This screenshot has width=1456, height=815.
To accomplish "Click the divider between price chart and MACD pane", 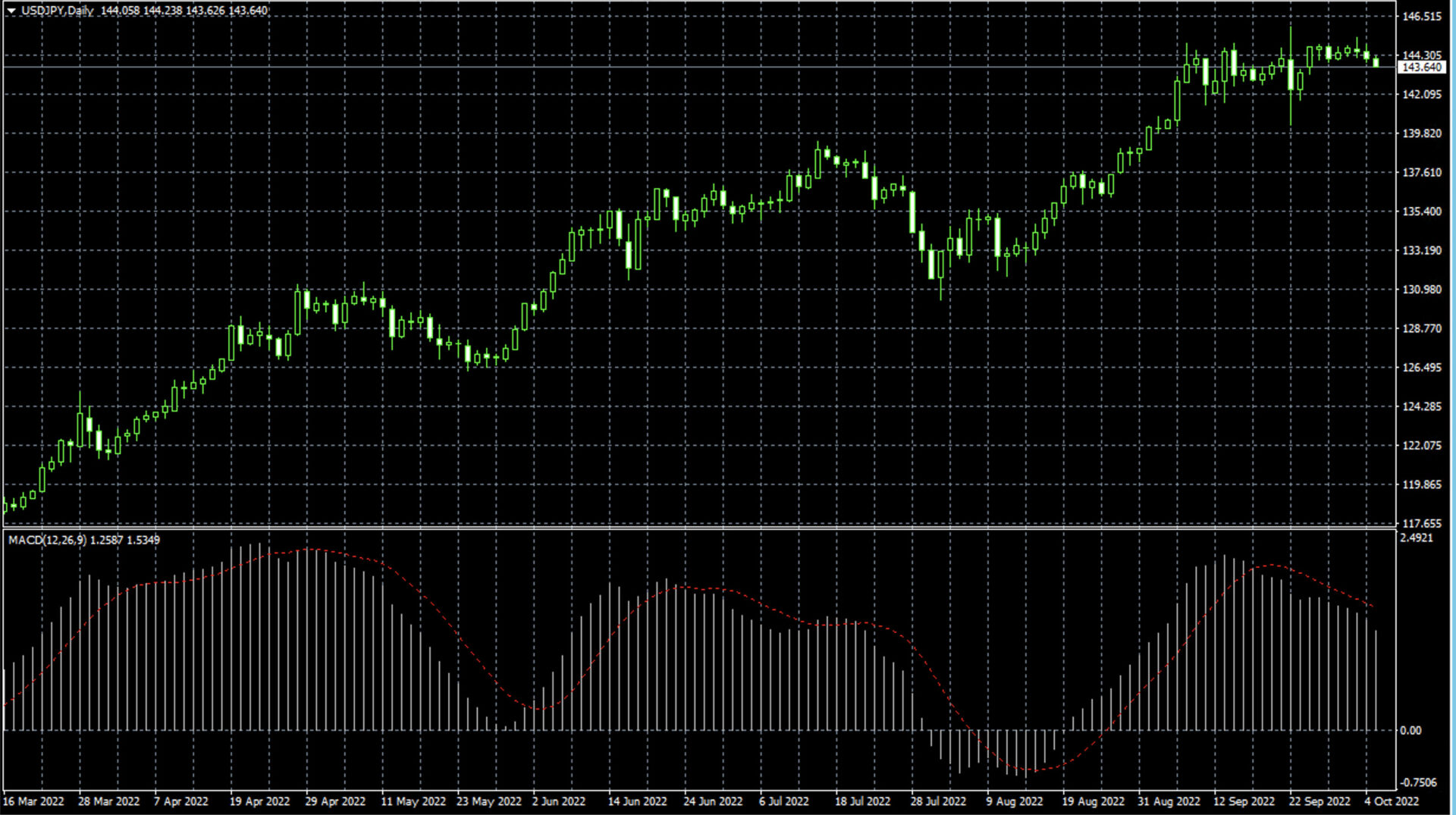I will [x=698, y=528].
